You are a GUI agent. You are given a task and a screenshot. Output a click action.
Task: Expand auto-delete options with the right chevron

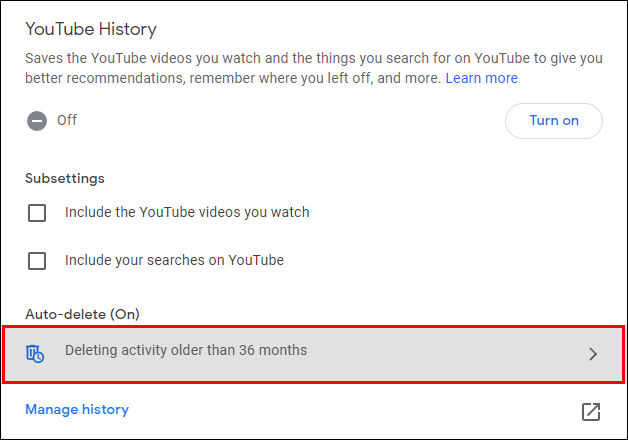click(x=593, y=353)
